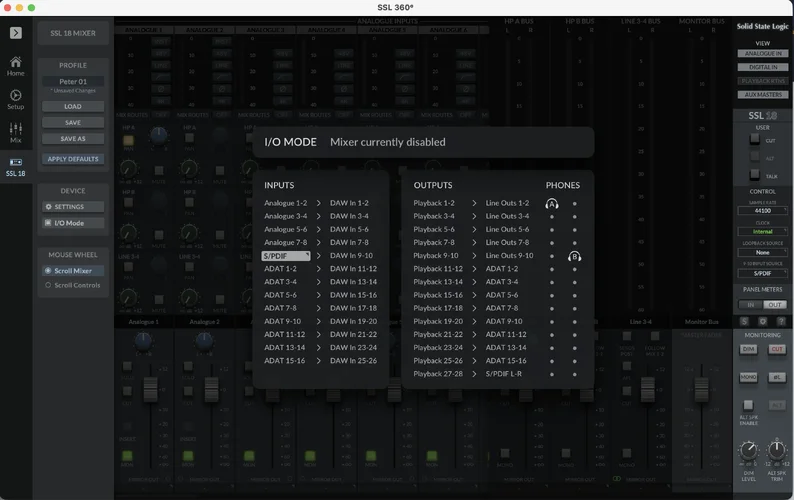Toggle the ALT SPK ENABLE switch
Screen dimensions: 794x500
748,405
